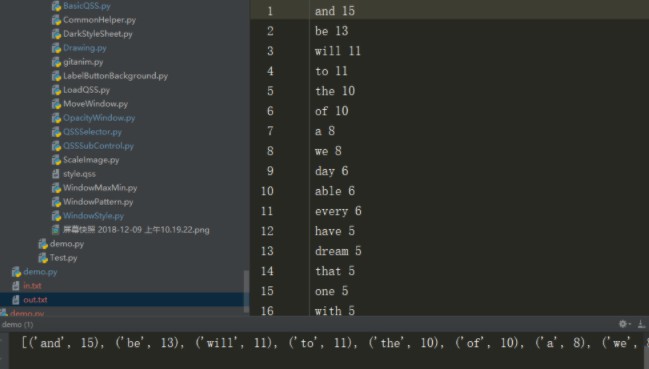649x369 pixels.
Task: Select the demo (1) run tab
Action: coord(17,324)
